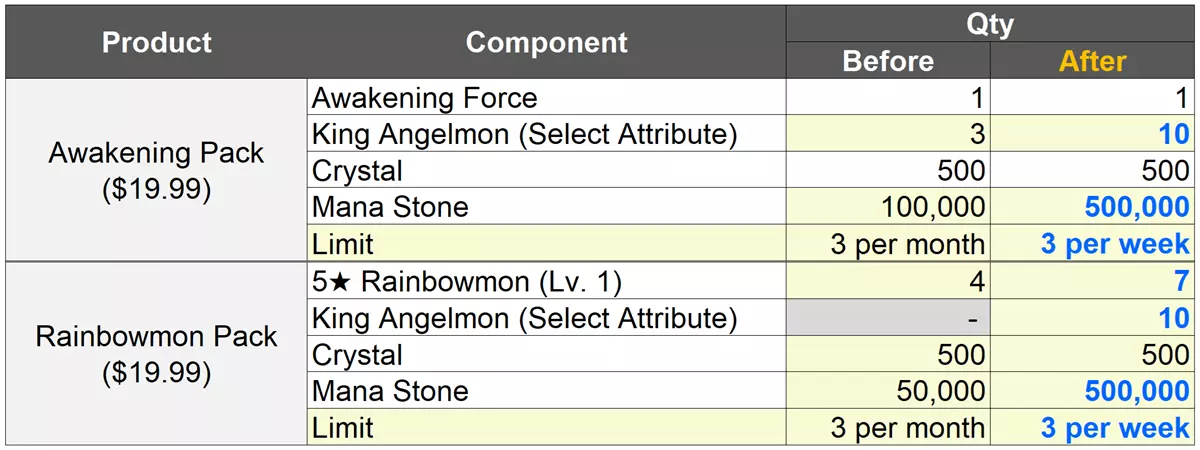
Task: Select the Rainbowmon Pack ($19.99) cell
Action: coord(157,354)
